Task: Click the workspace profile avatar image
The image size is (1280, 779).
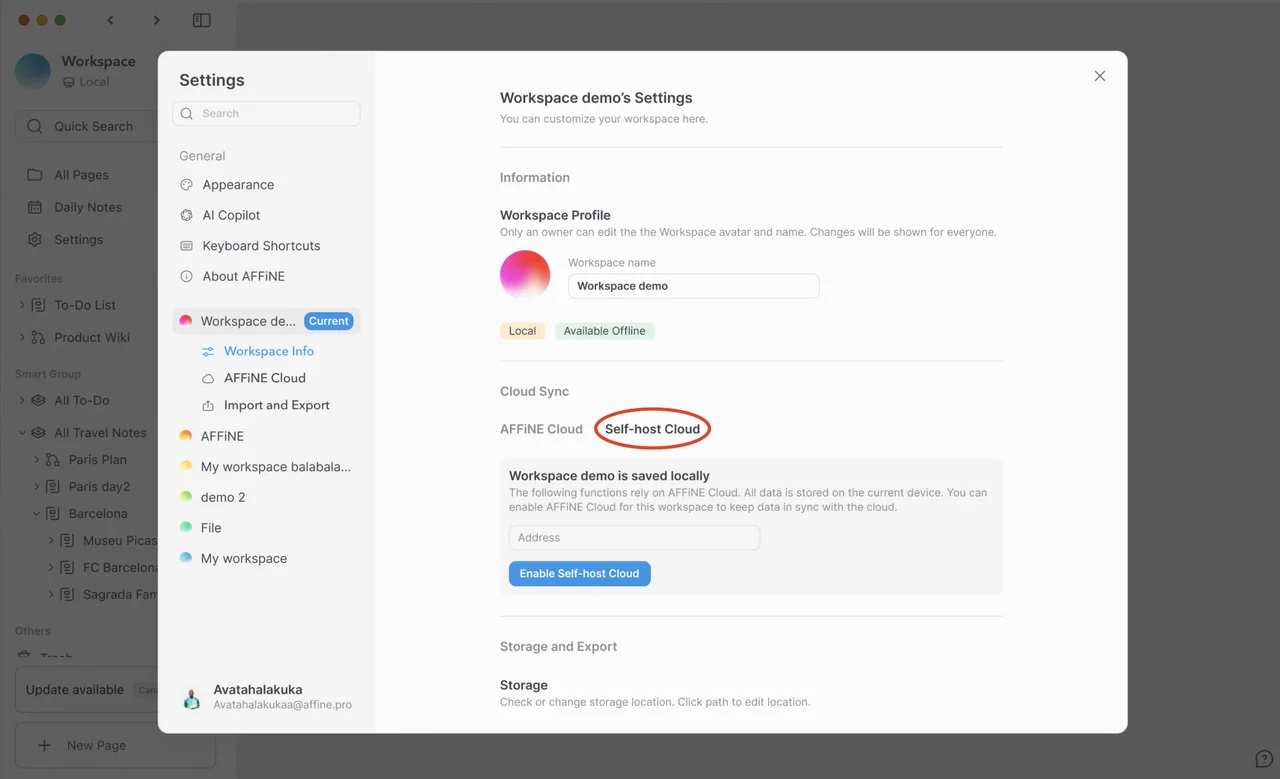Action: coord(525,275)
